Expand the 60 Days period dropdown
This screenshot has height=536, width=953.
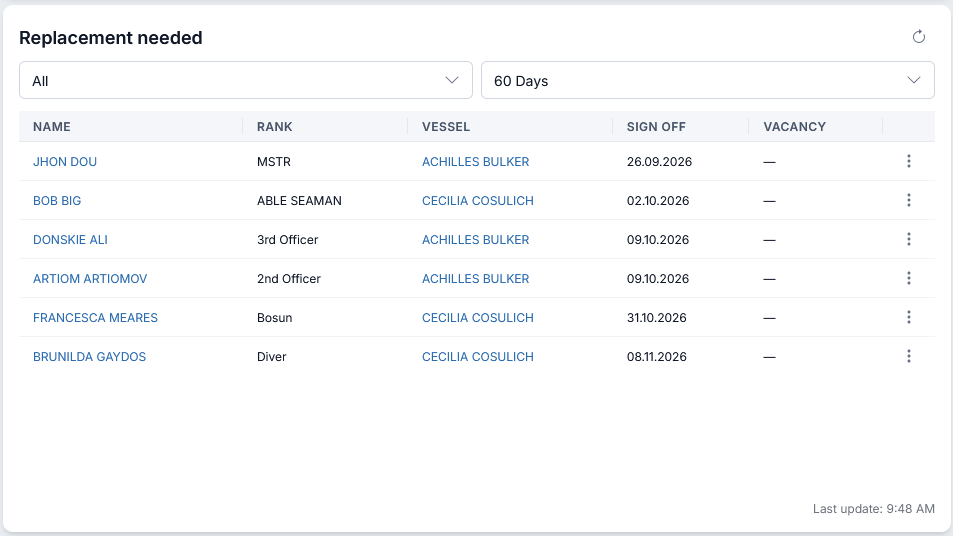click(707, 80)
